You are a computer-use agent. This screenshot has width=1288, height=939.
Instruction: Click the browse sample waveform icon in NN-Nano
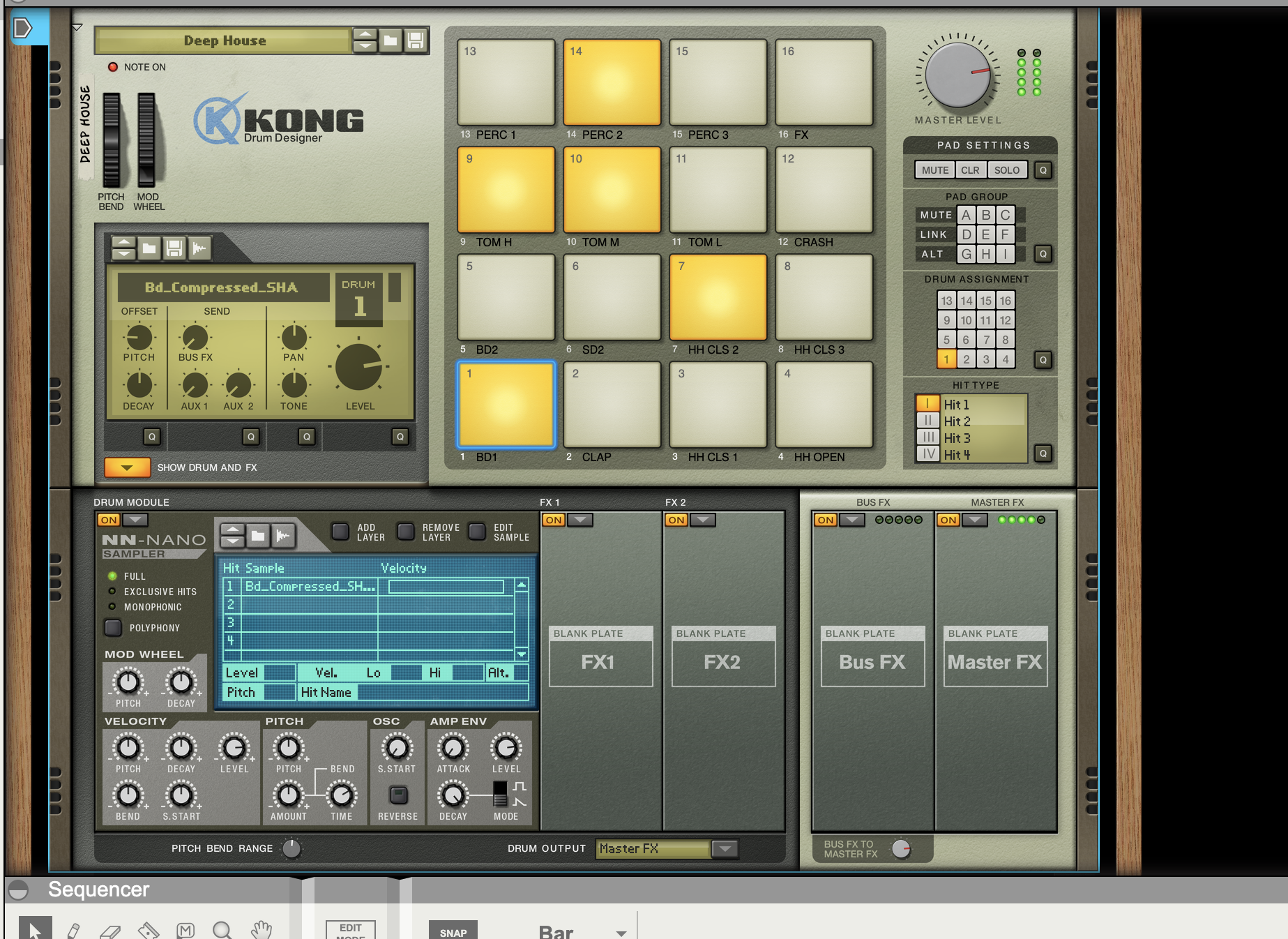point(282,536)
